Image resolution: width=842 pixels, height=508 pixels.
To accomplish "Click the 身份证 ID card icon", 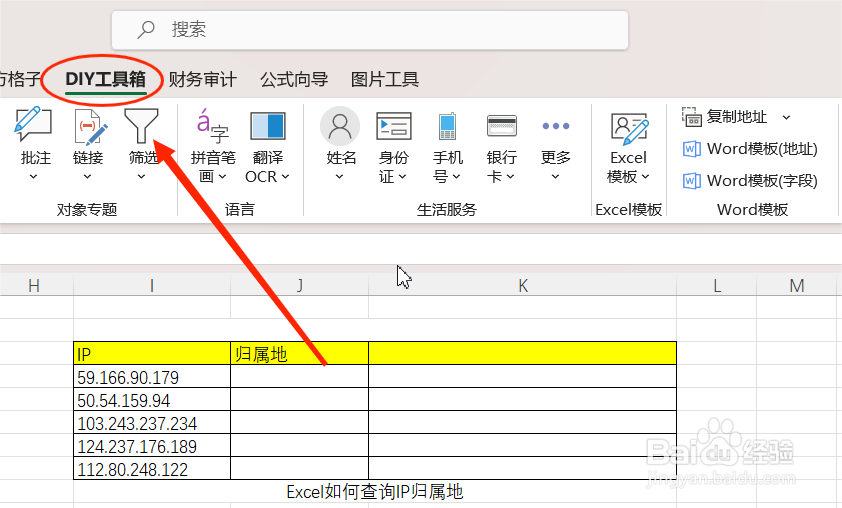I will click(394, 126).
